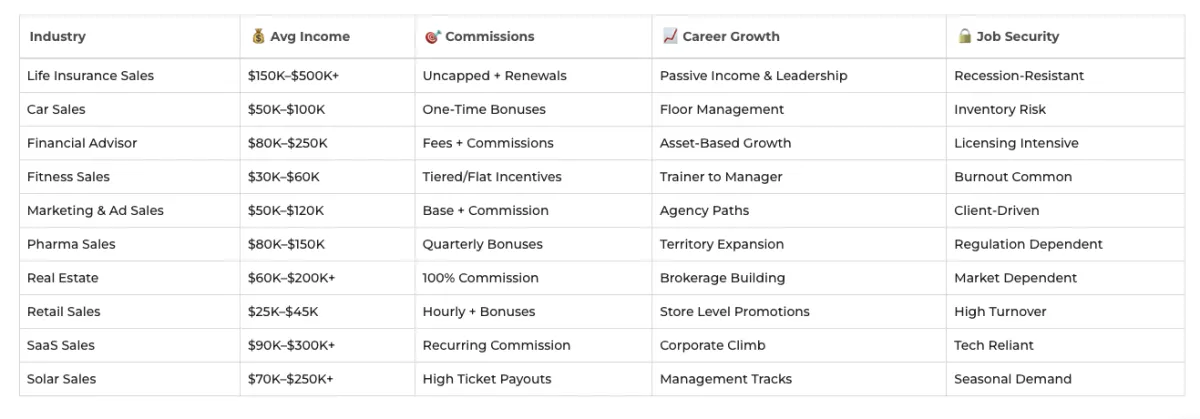Click the Recession-Resistant cell
The height and width of the screenshot is (419, 1200).
1019,76
